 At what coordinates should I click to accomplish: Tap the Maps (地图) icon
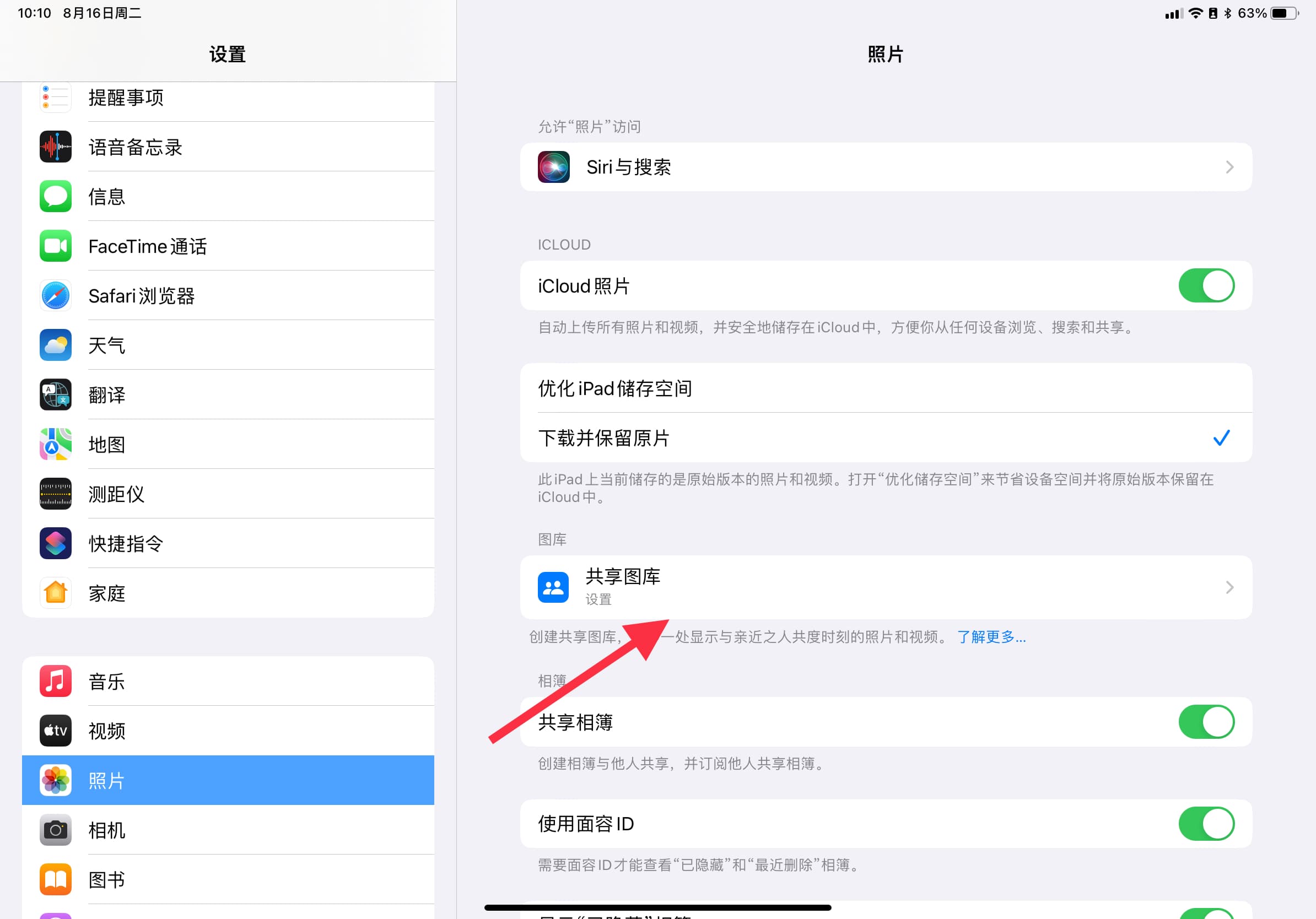[56, 444]
